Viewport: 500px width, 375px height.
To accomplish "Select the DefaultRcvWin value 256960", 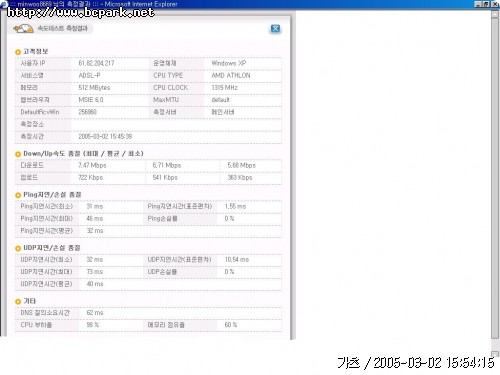I will (87, 112).
